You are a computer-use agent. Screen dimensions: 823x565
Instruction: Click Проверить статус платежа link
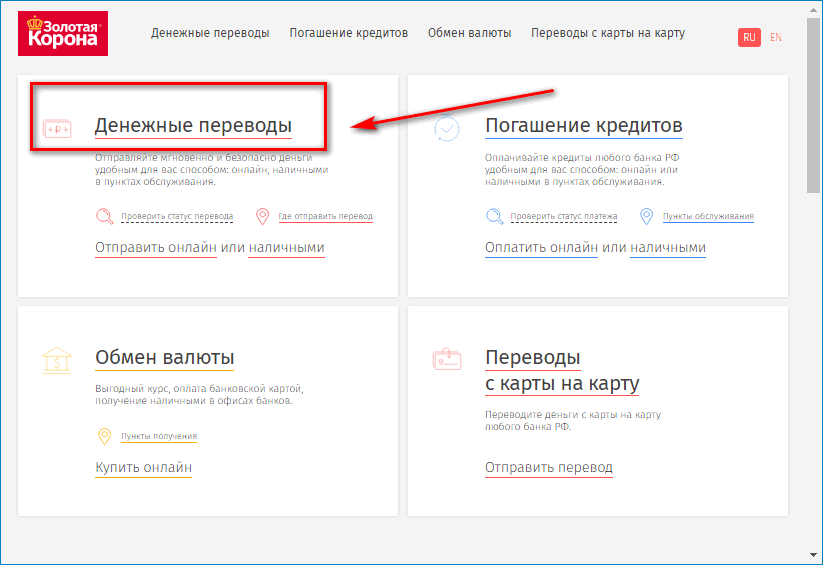point(564,216)
